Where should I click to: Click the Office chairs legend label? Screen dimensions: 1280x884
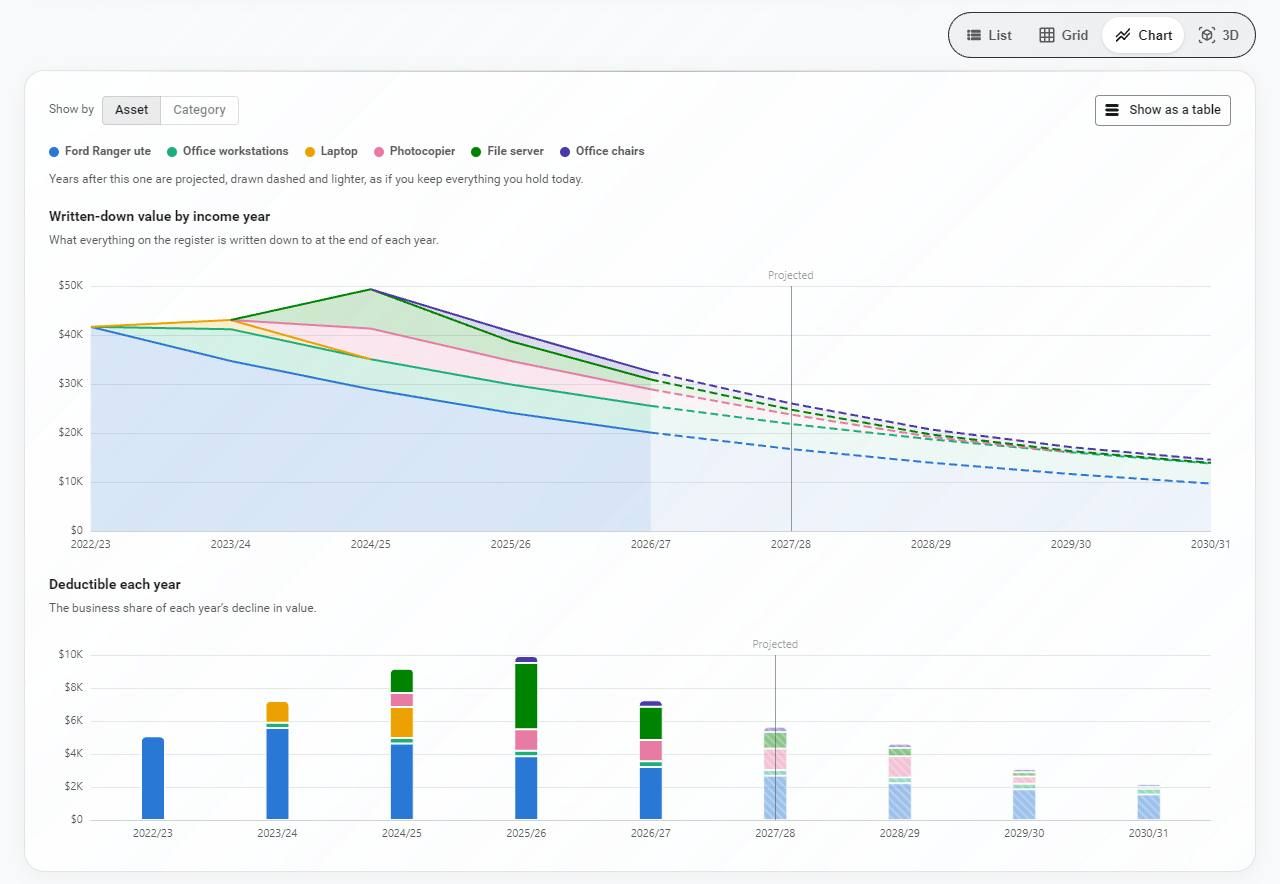[610, 151]
